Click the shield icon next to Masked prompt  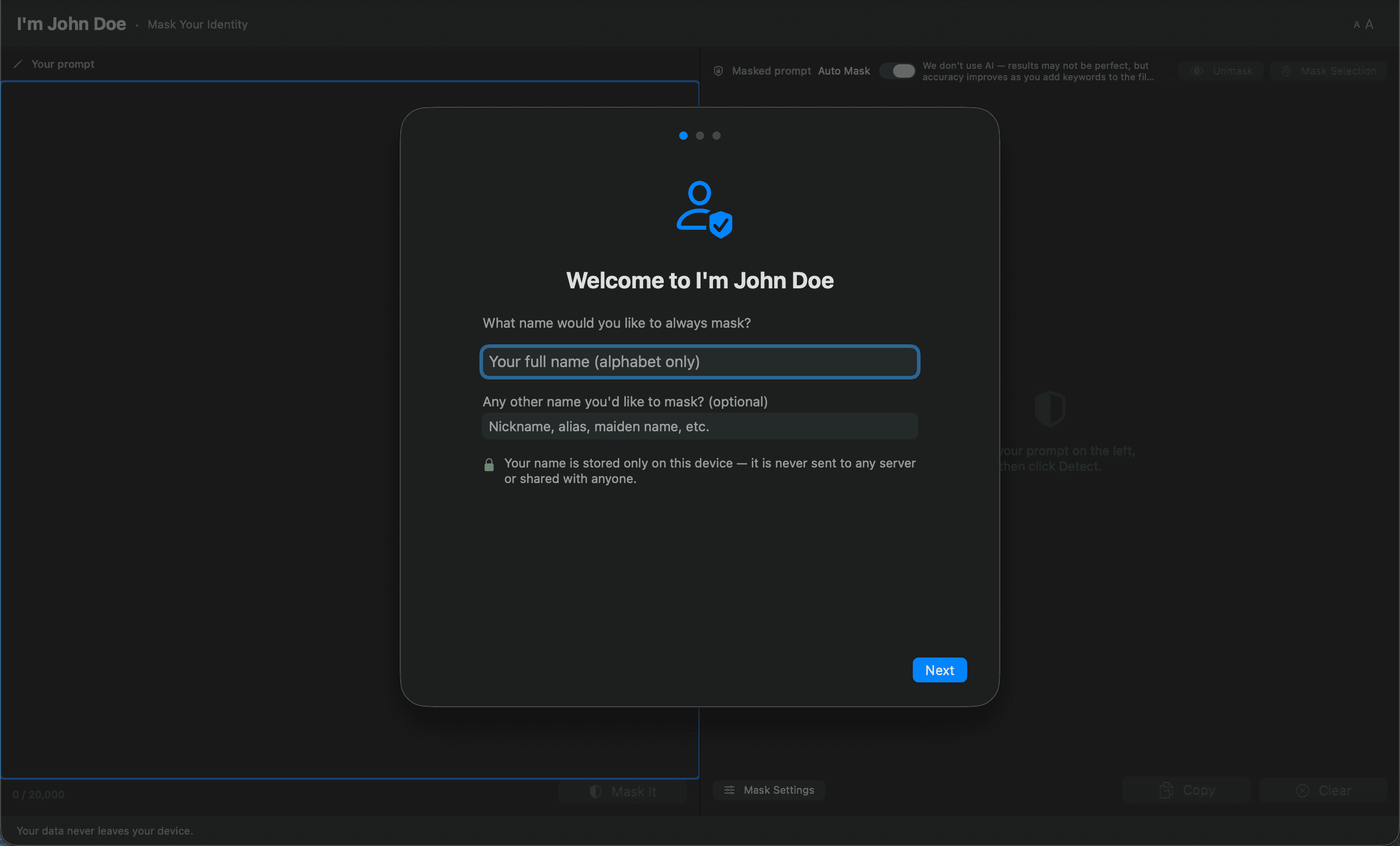(x=718, y=70)
